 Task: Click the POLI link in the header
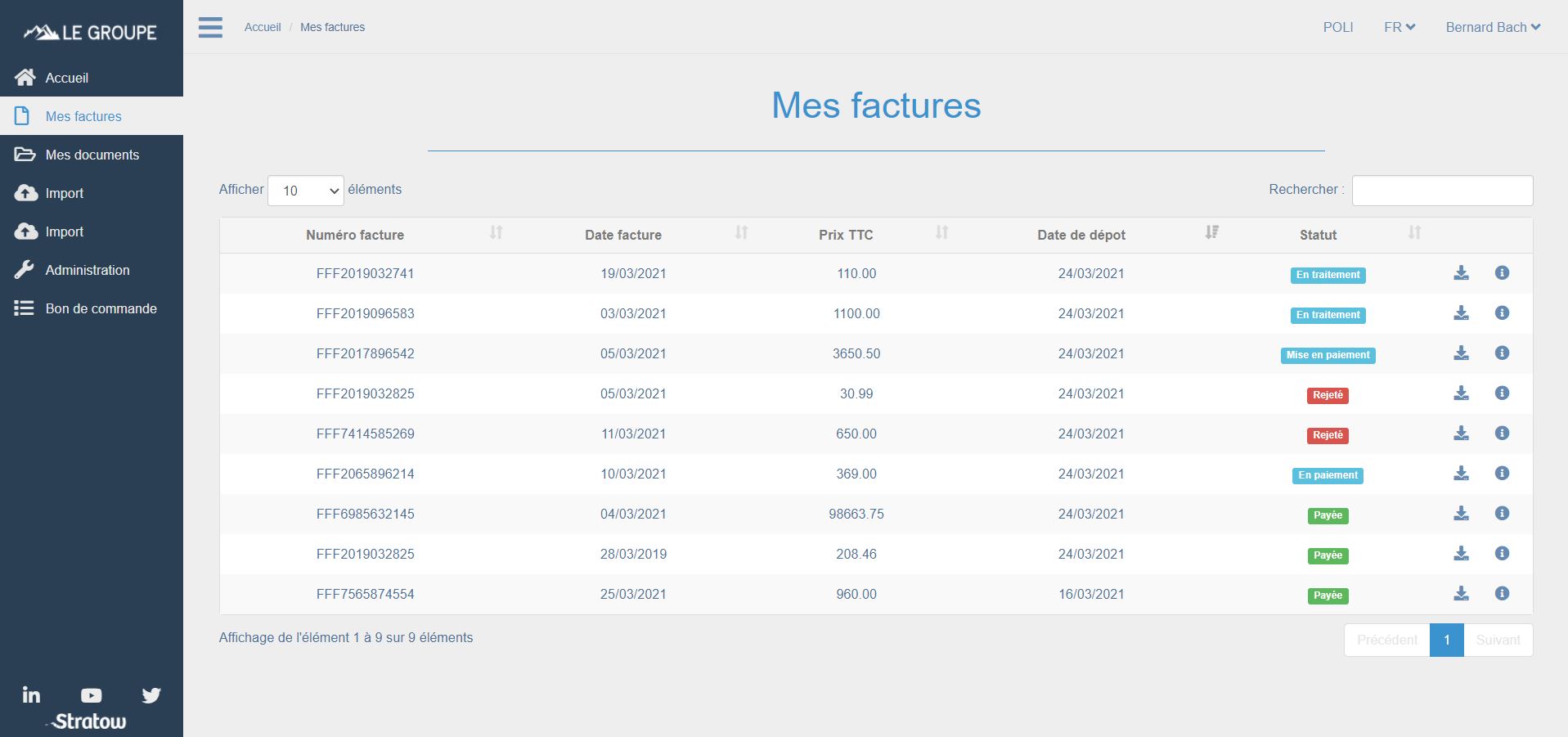[x=1338, y=27]
